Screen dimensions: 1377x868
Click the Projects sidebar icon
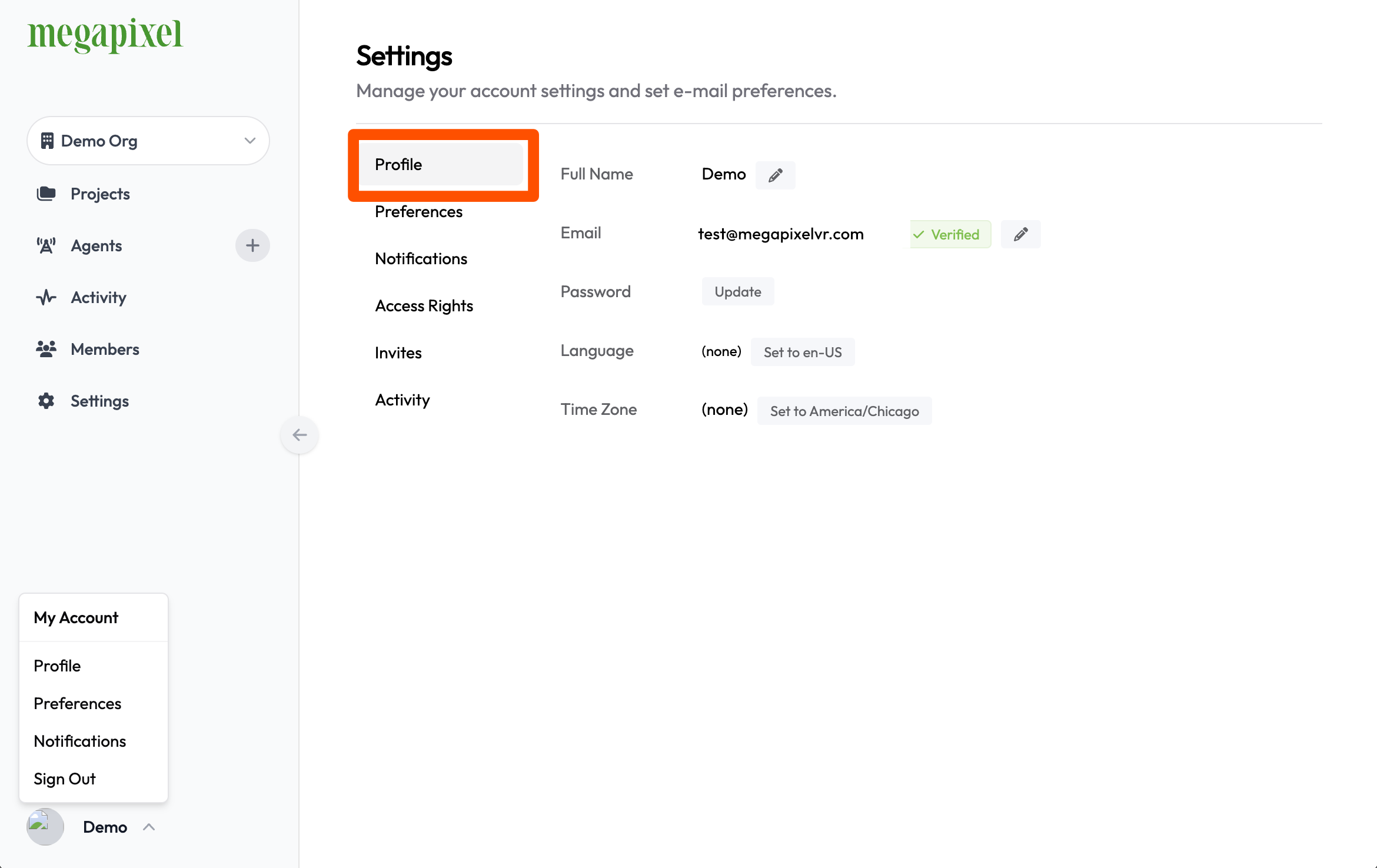click(46, 193)
